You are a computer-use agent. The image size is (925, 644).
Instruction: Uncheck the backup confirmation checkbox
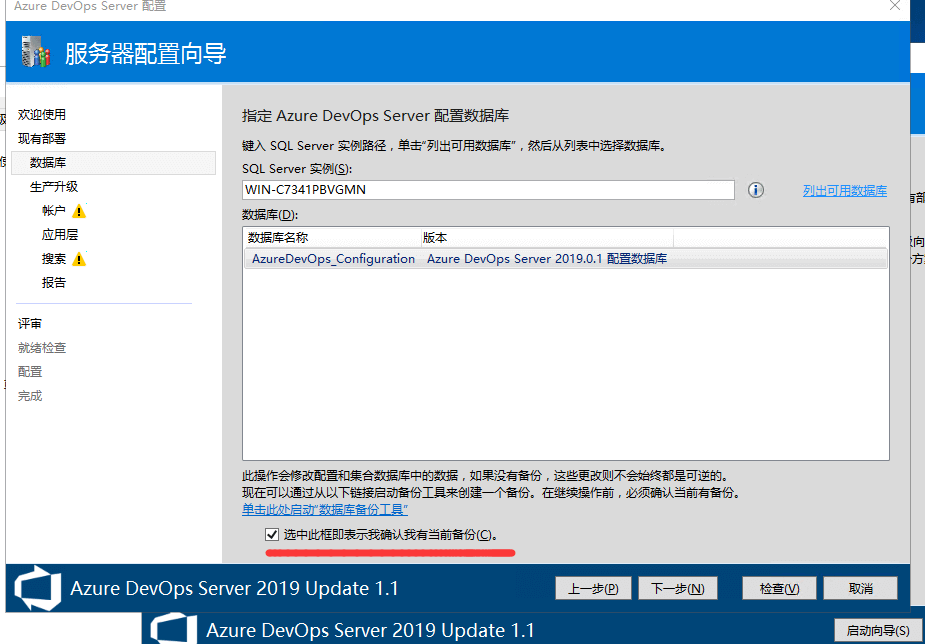click(x=272, y=535)
